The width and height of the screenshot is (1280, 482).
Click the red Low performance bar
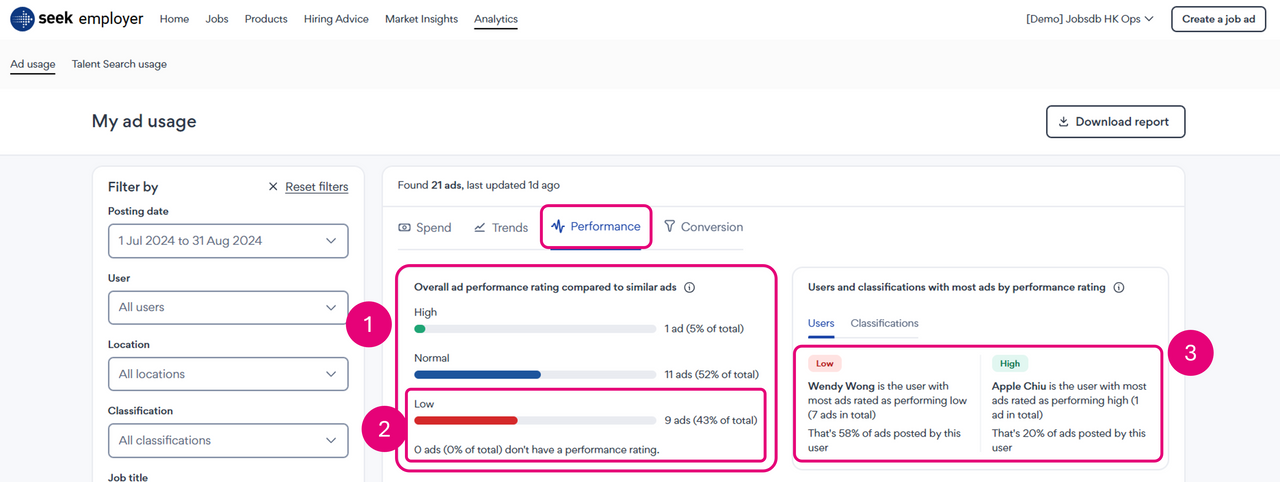[x=466, y=420]
